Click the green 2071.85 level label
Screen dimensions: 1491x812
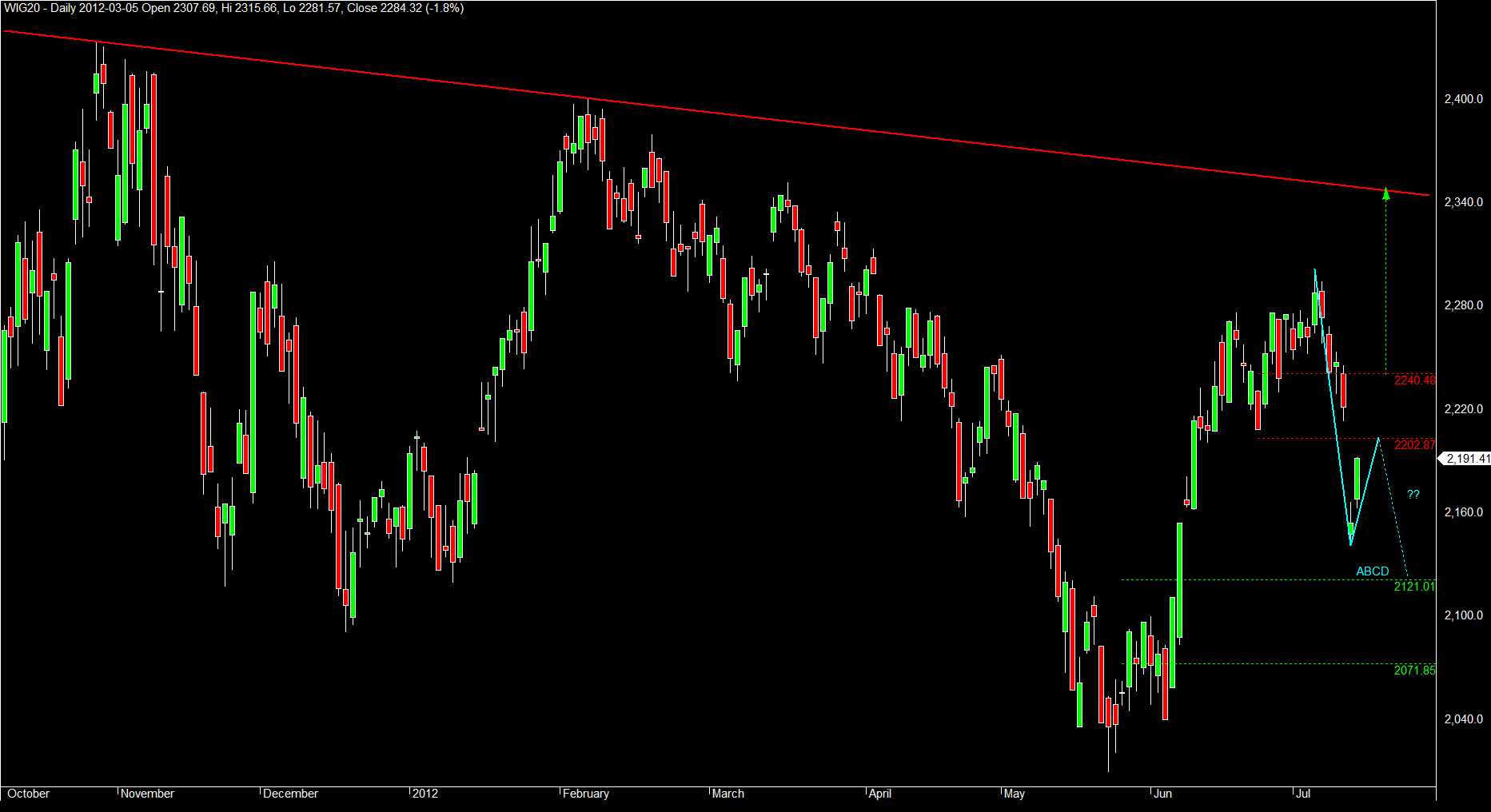coord(1415,671)
